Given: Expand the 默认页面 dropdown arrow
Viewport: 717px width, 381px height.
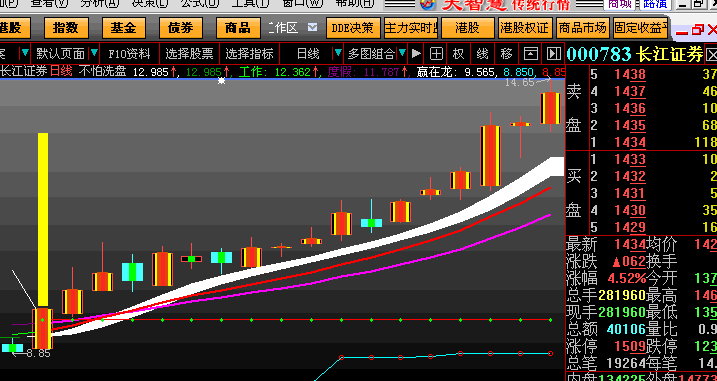Looking at the screenshot, I should point(94,53).
